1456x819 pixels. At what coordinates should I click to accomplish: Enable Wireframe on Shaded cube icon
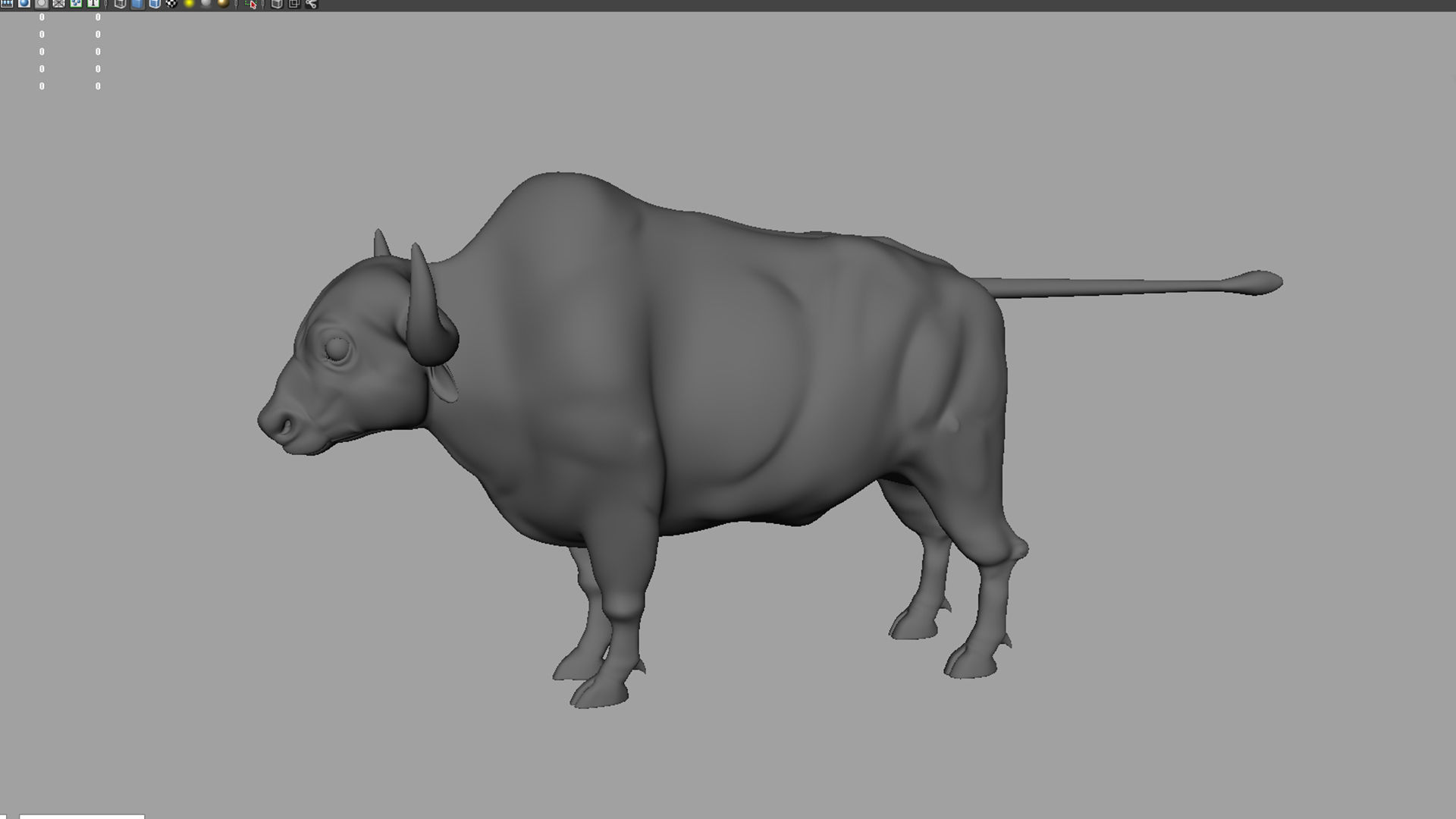(155, 3)
